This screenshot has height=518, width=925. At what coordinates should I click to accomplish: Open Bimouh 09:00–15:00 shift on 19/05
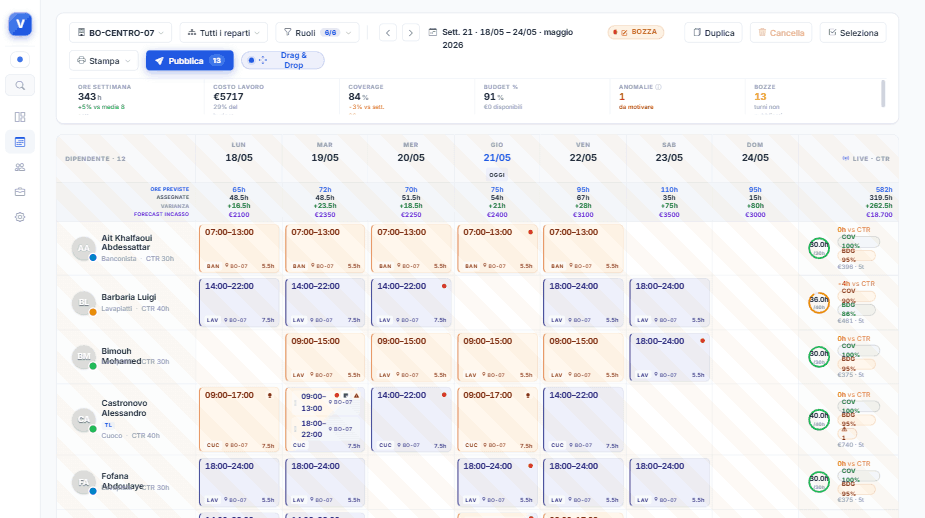(325, 357)
